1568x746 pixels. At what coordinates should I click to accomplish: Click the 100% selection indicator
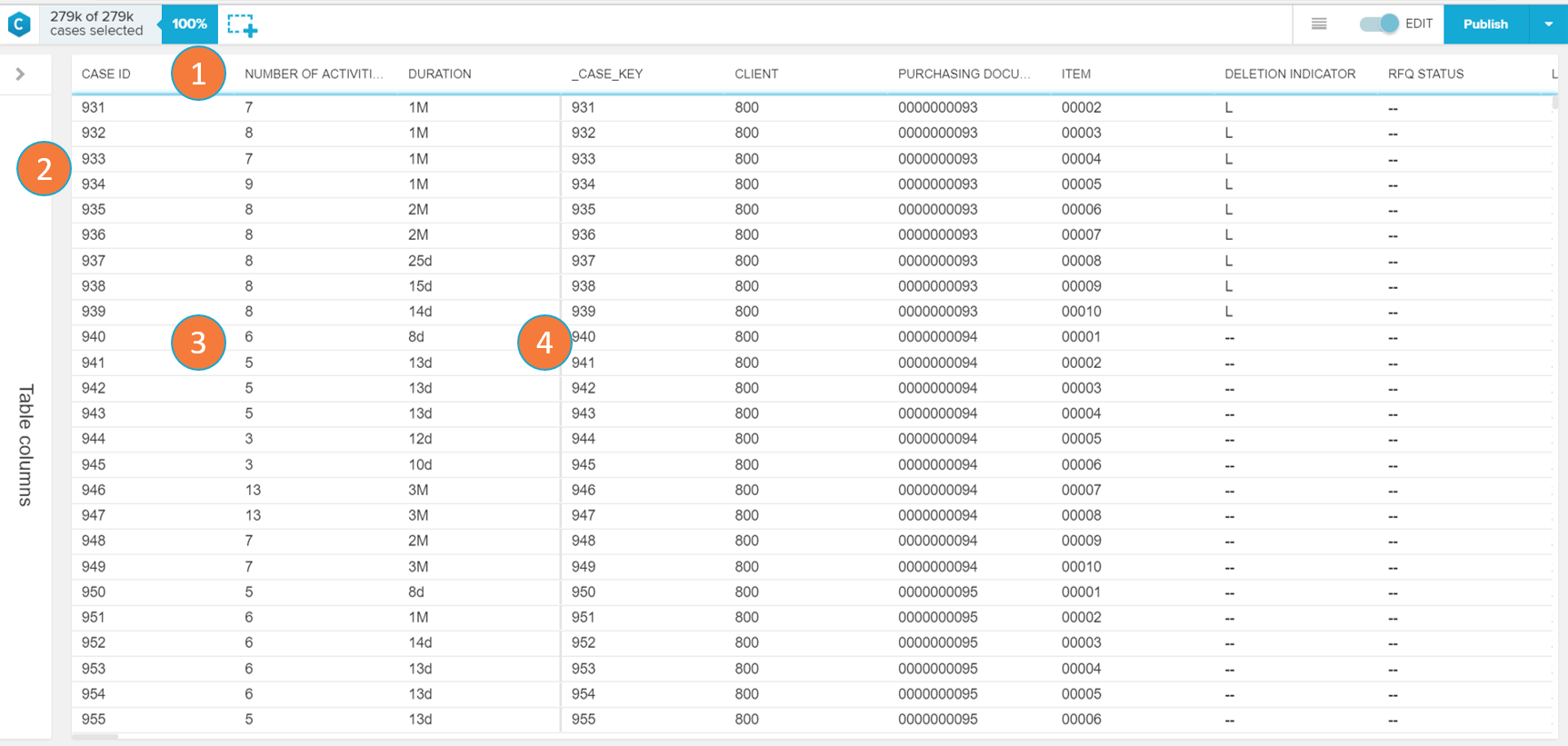[189, 25]
